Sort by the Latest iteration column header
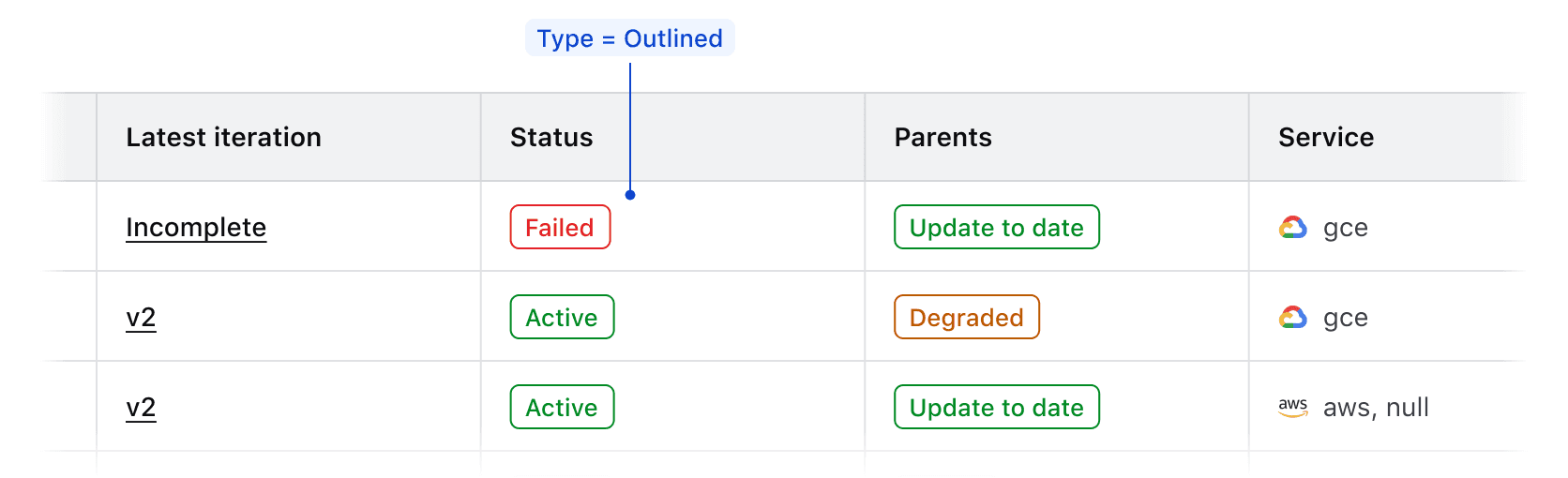 click(x=223, y=138)
